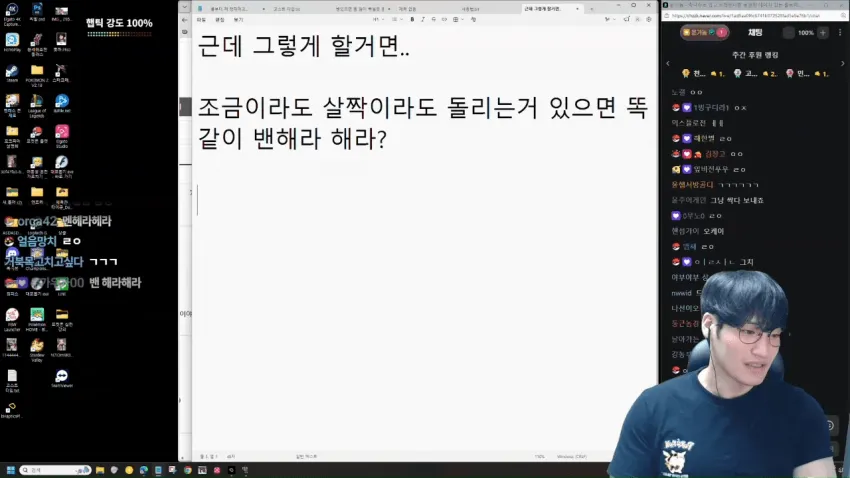This screenshot has width=850, height=478.
Task: Open the Copilot rewrite dropdown in Notepad
Action: pos(609,20)
